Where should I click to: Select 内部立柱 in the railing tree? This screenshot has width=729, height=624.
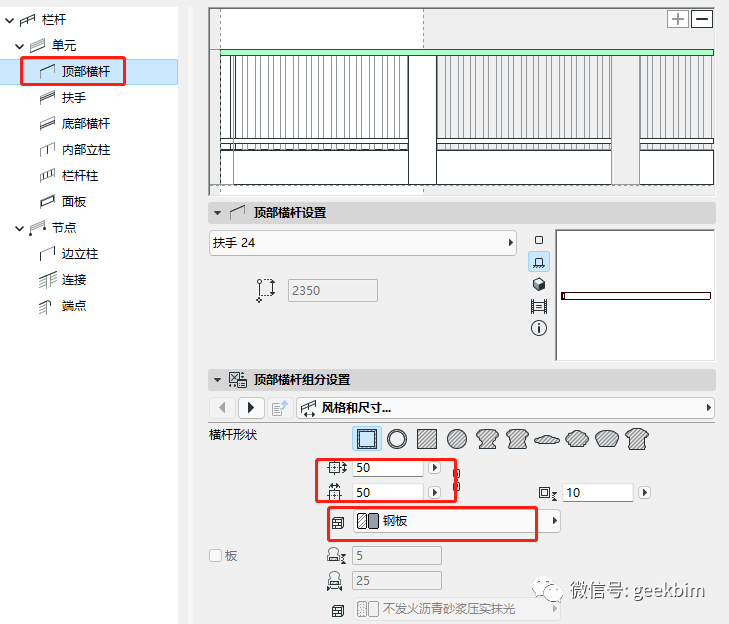point(85,150)
